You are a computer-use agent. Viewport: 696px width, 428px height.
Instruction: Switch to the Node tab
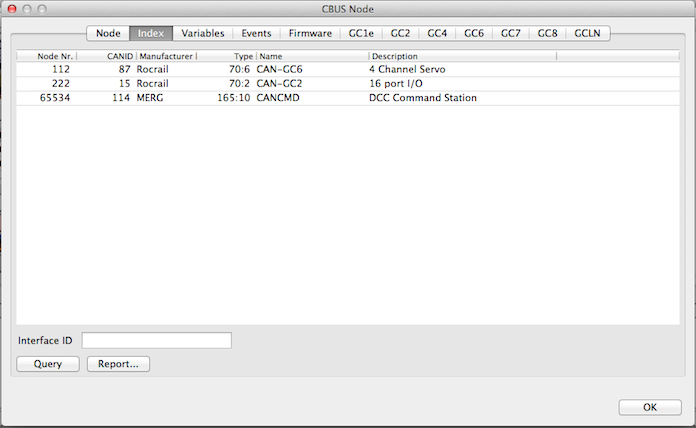tap(108, 33)
